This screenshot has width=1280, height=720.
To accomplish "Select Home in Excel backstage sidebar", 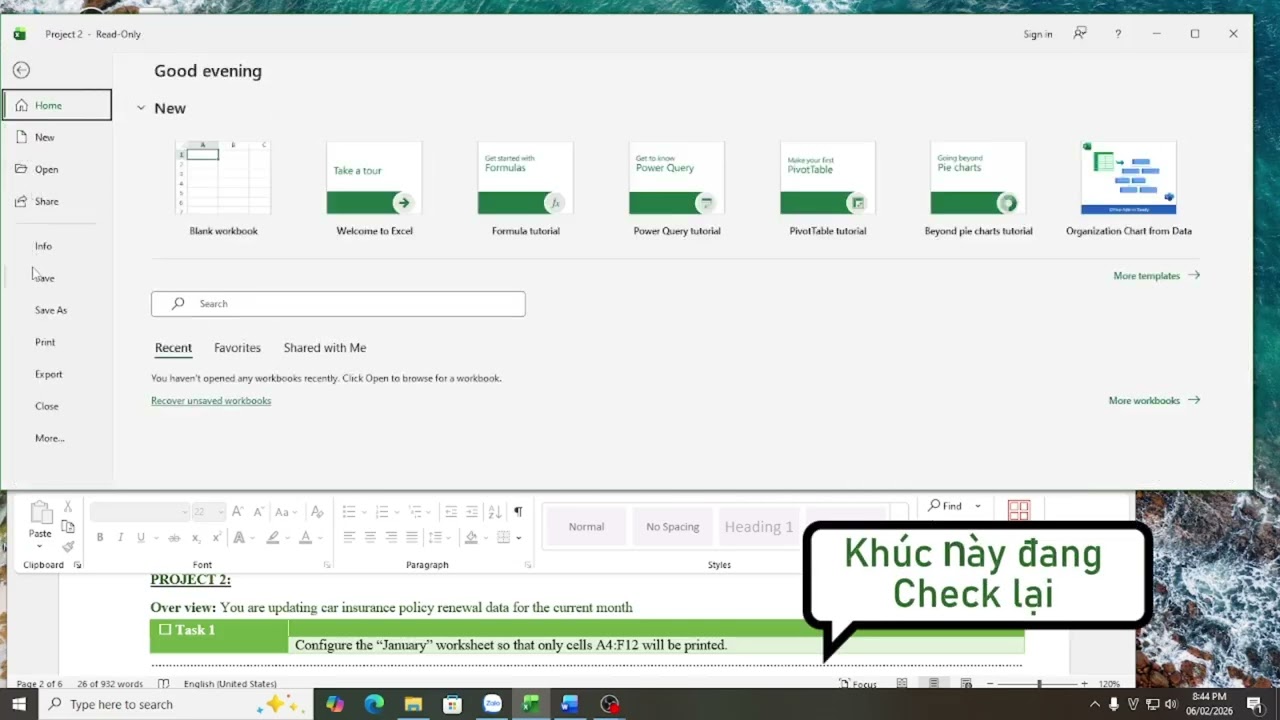I will (x=57, y=105).
